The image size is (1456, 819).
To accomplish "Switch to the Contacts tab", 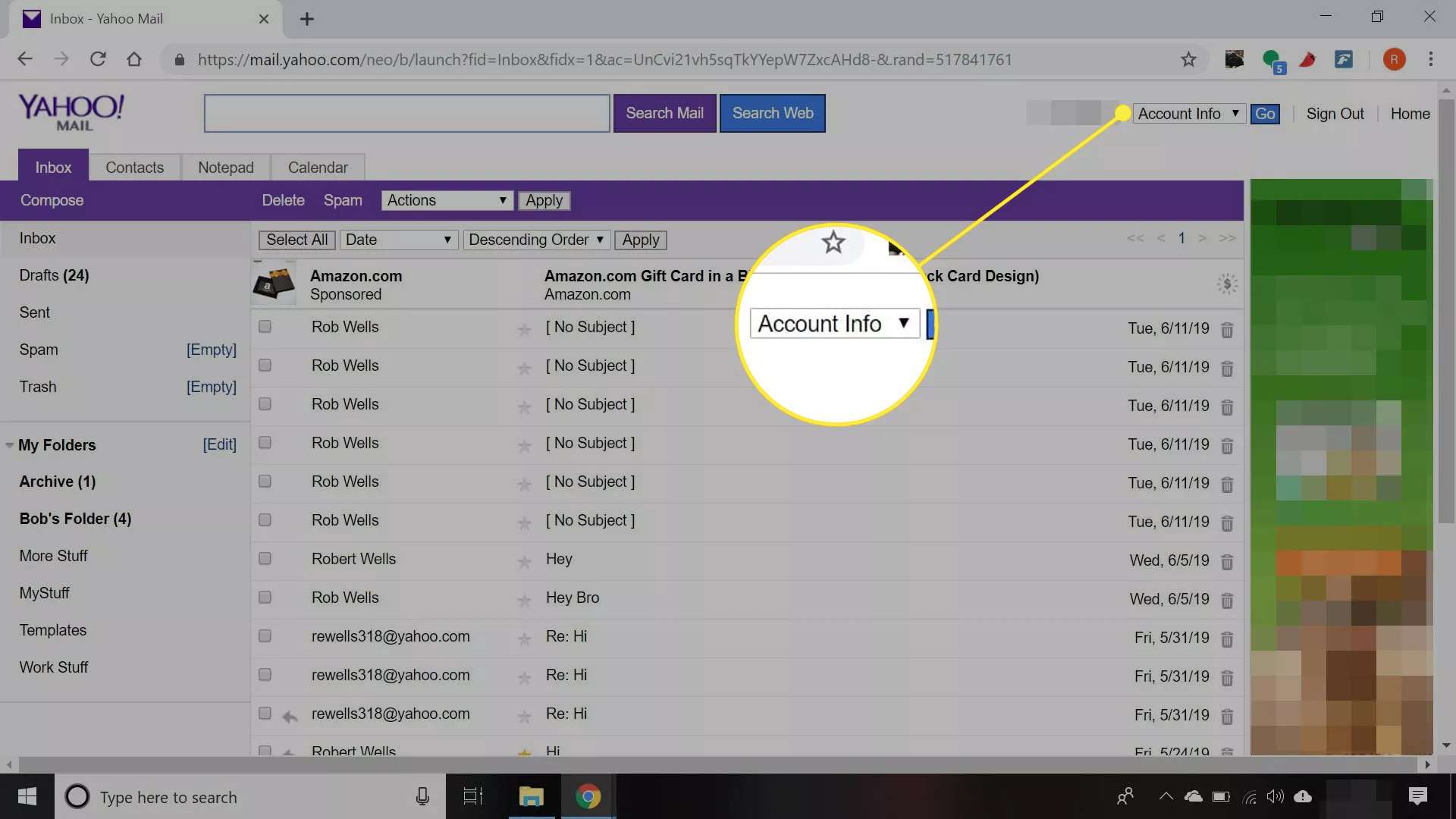I will pos(134,167).
